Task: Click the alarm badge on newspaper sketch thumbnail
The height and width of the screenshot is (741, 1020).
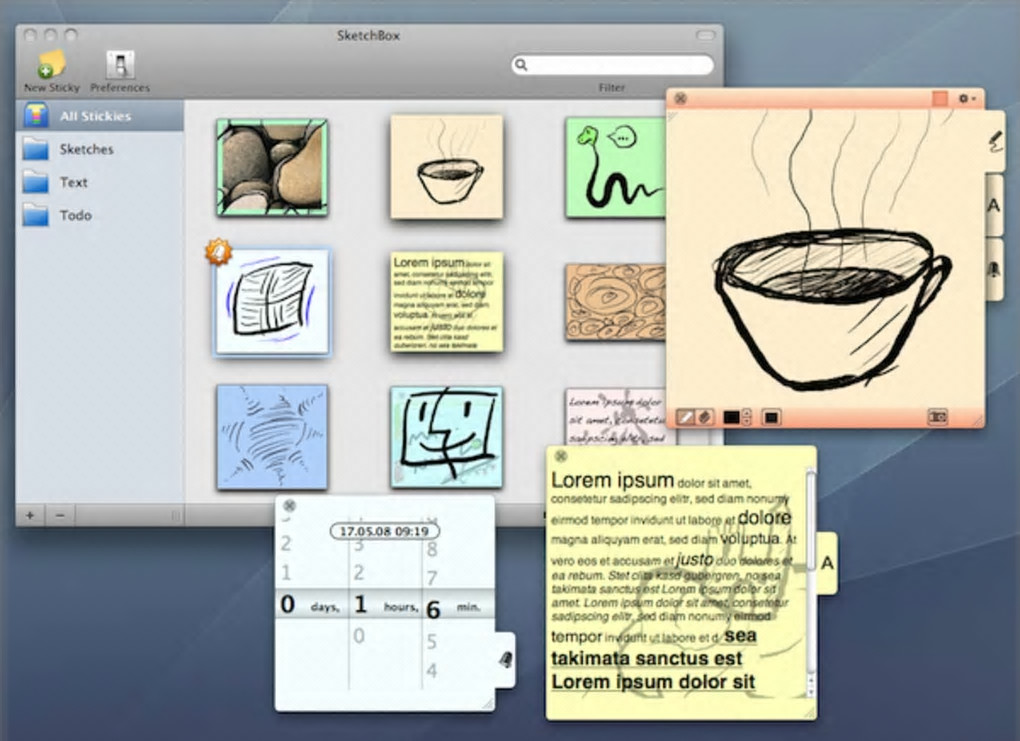Action: tap(219, 252)
